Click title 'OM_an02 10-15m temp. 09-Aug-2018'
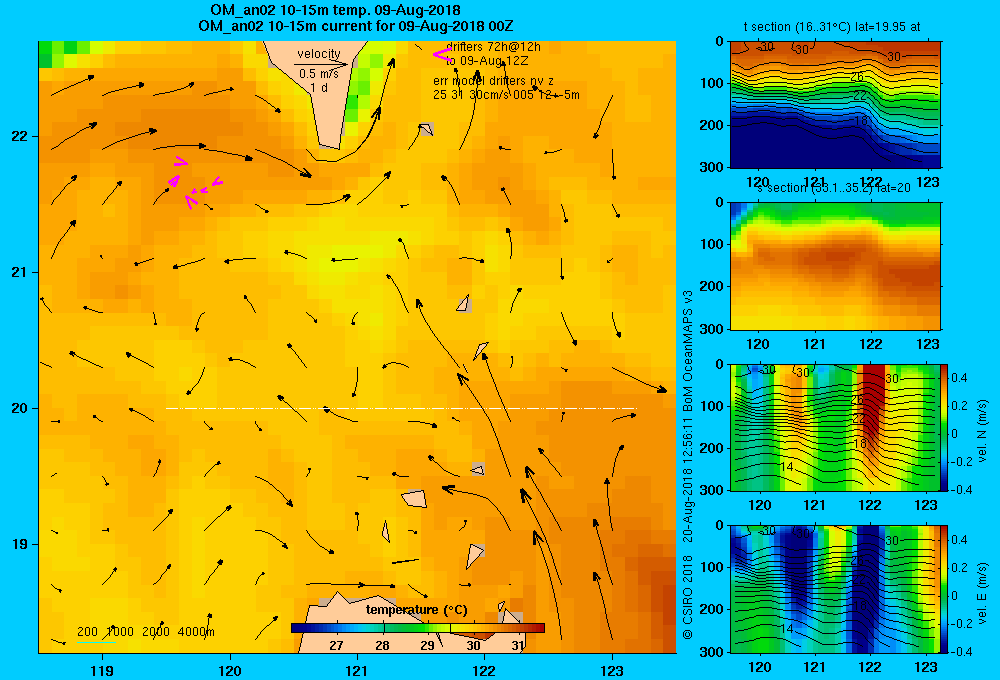1000x680 pixels. click(335, 10)
